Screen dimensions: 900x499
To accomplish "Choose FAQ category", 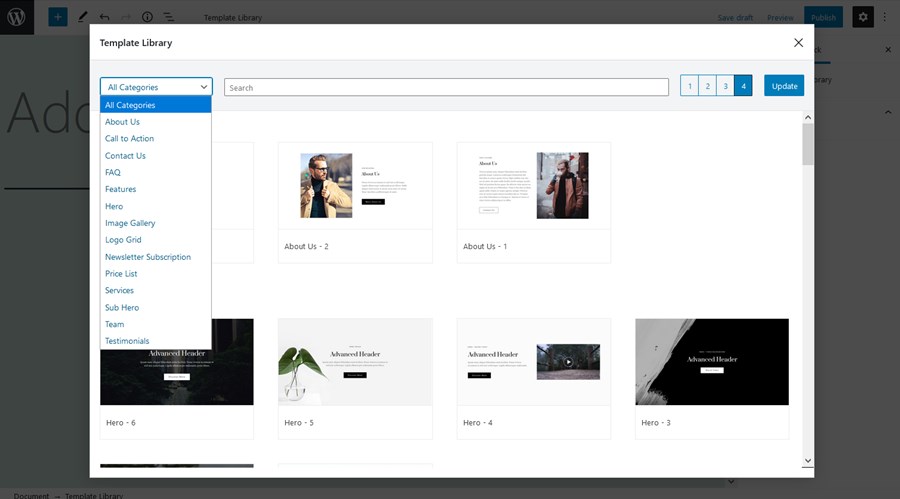I will pos(156,172).
